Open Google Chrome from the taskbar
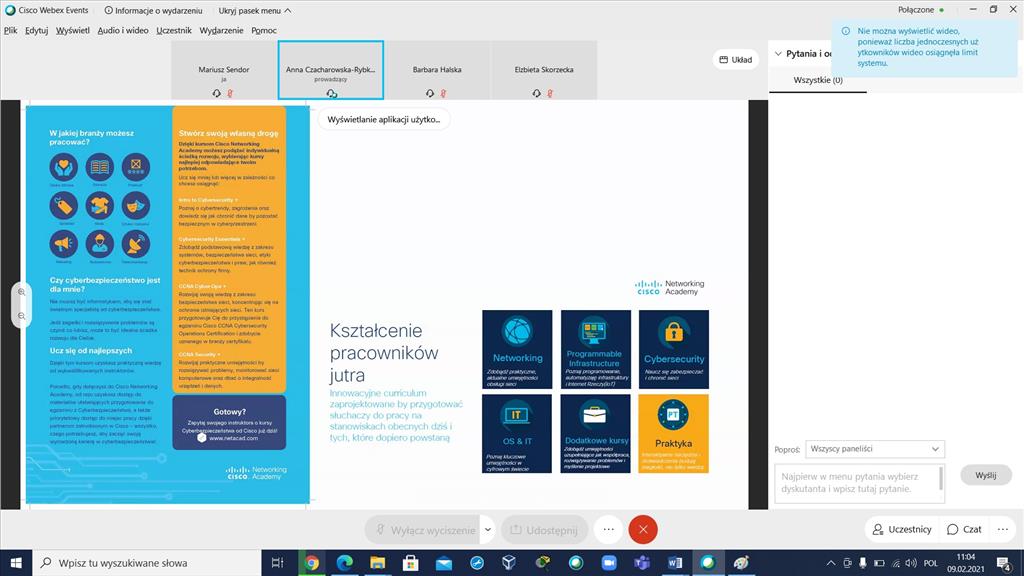The width and height of the screenshot is (1024, 576). (x=312, y=563)
